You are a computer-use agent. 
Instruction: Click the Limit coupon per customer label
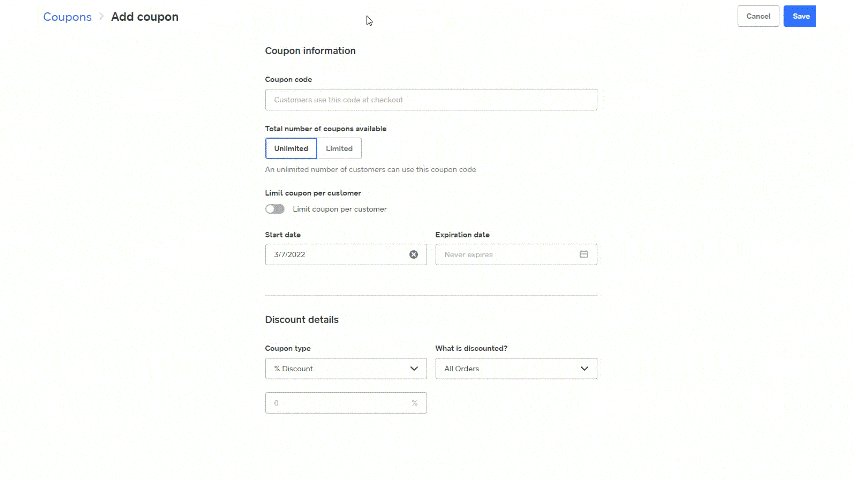(339, 209)
